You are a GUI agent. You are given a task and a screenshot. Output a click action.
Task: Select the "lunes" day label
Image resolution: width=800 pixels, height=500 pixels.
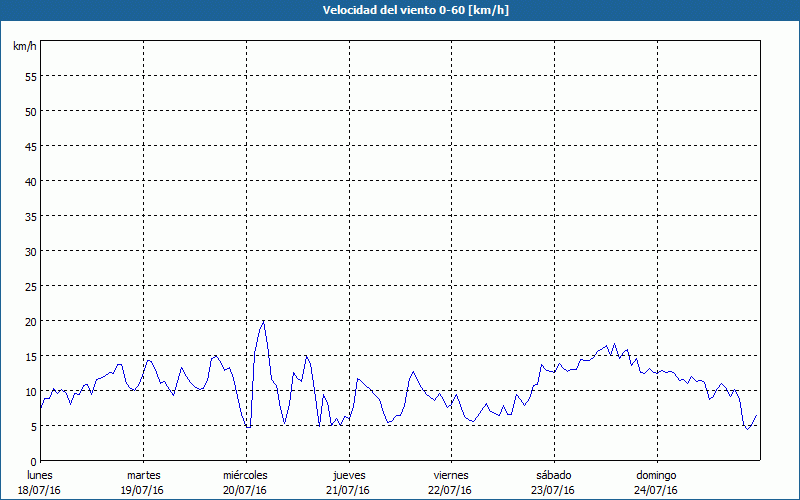click(x=40, y=475)
